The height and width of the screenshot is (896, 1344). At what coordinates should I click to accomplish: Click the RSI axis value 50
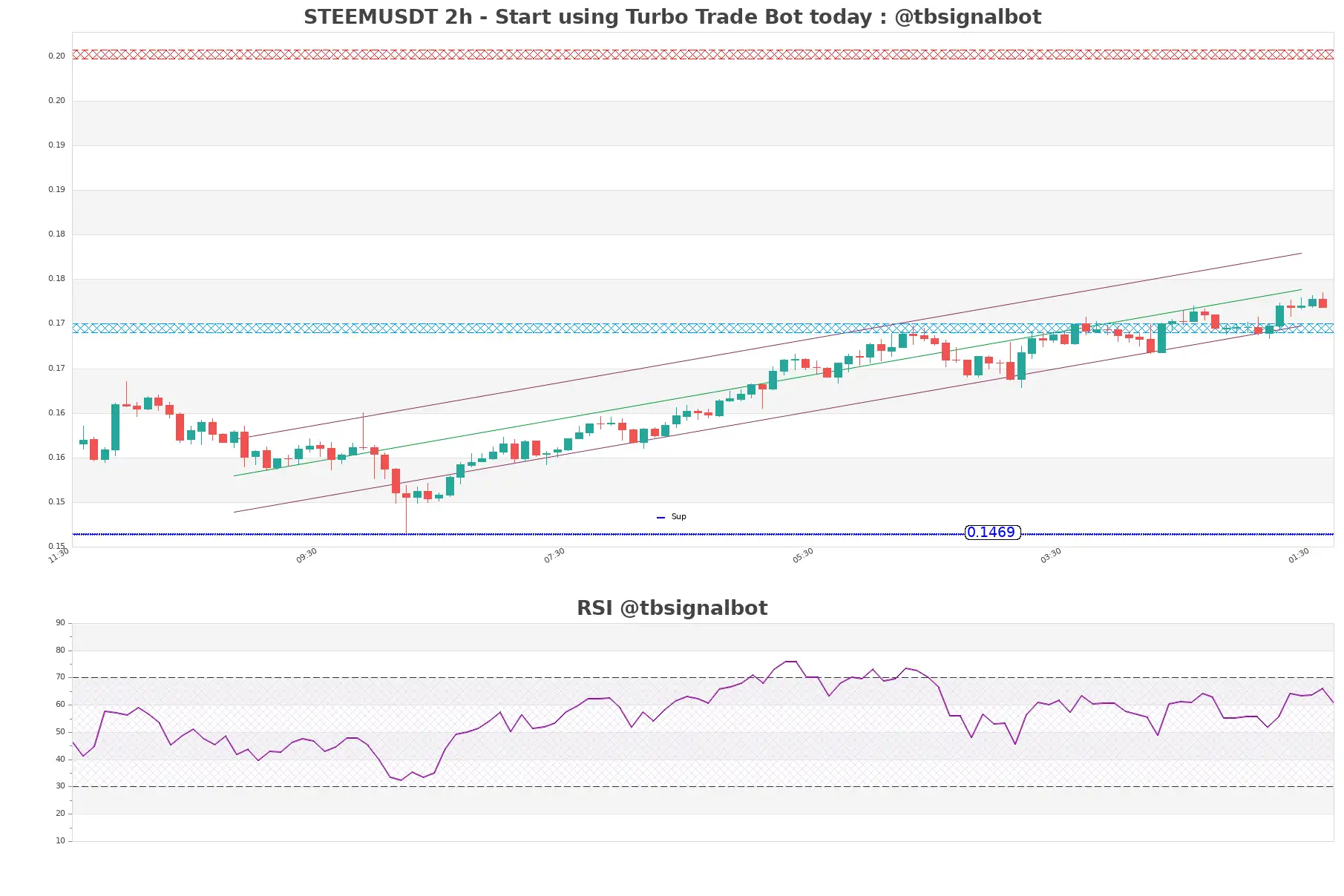coord(60,732)
